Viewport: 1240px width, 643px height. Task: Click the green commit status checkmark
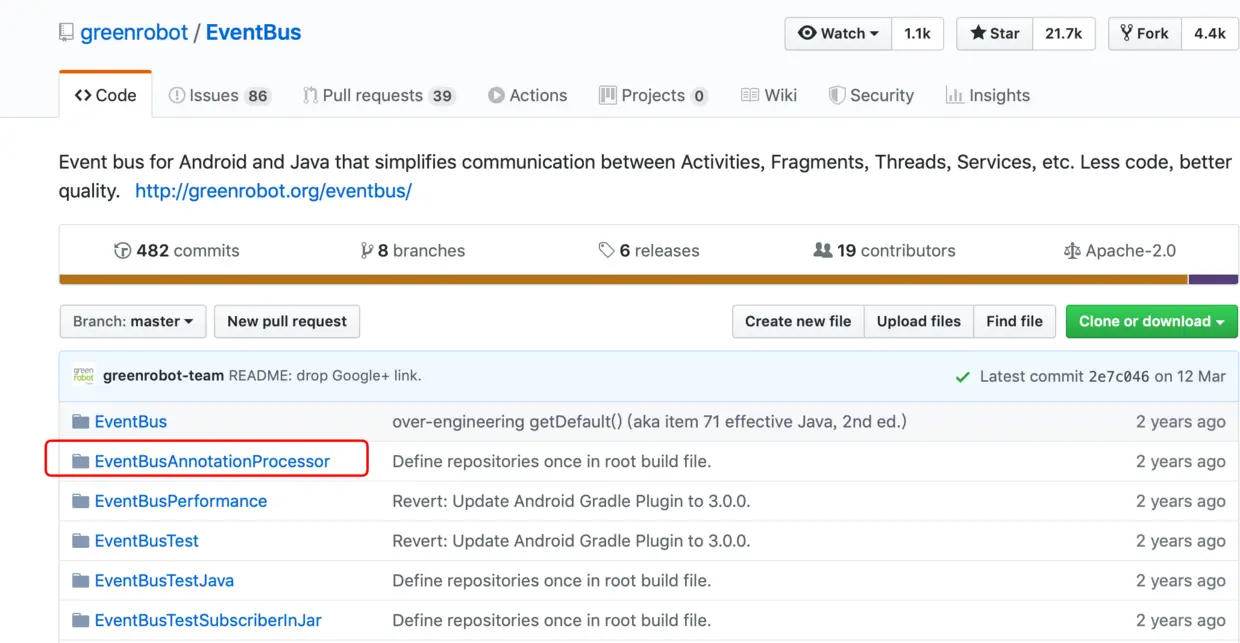tap(962, 377)
